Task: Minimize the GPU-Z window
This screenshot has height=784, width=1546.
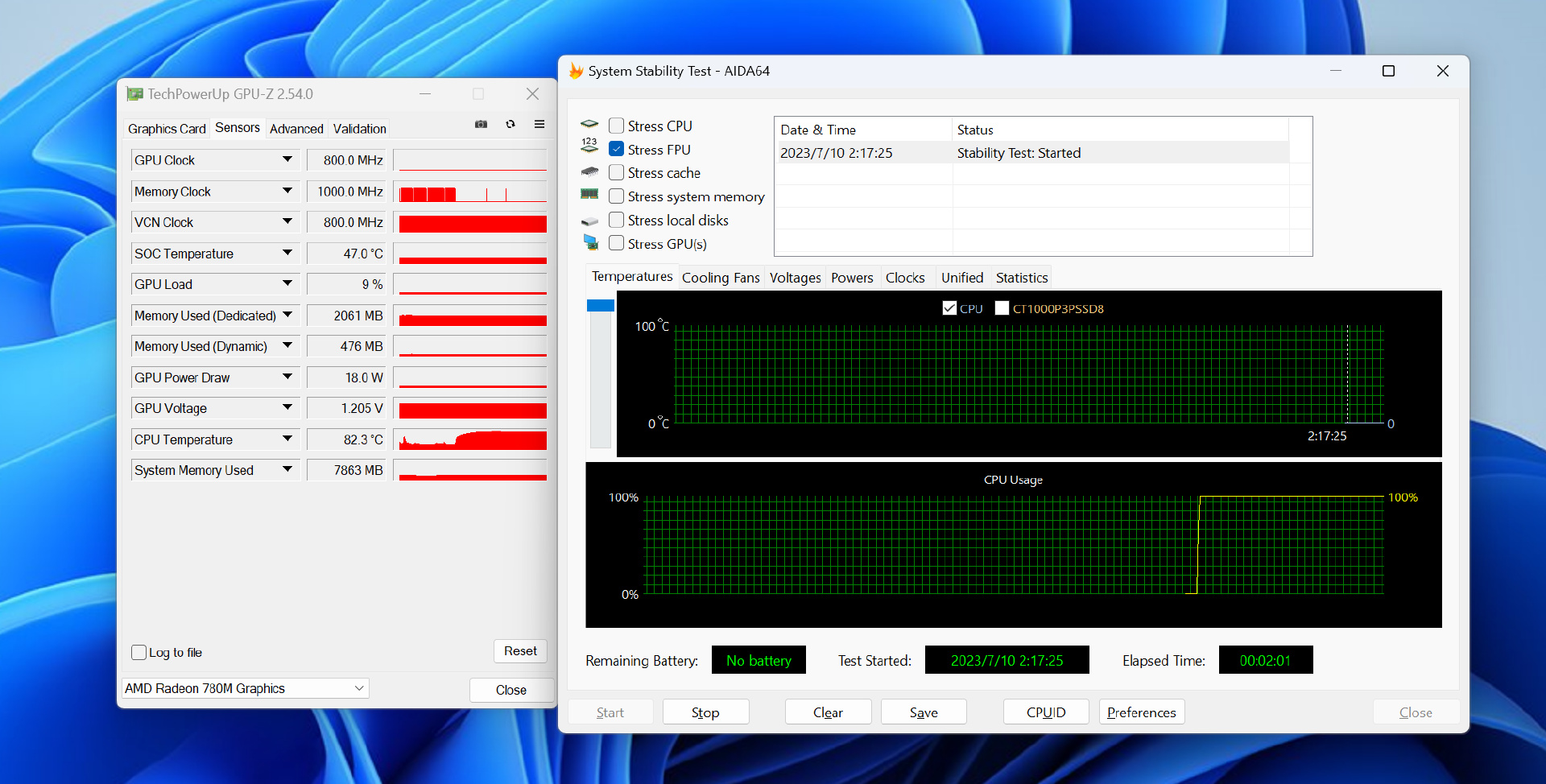Action: coord(425,94)
